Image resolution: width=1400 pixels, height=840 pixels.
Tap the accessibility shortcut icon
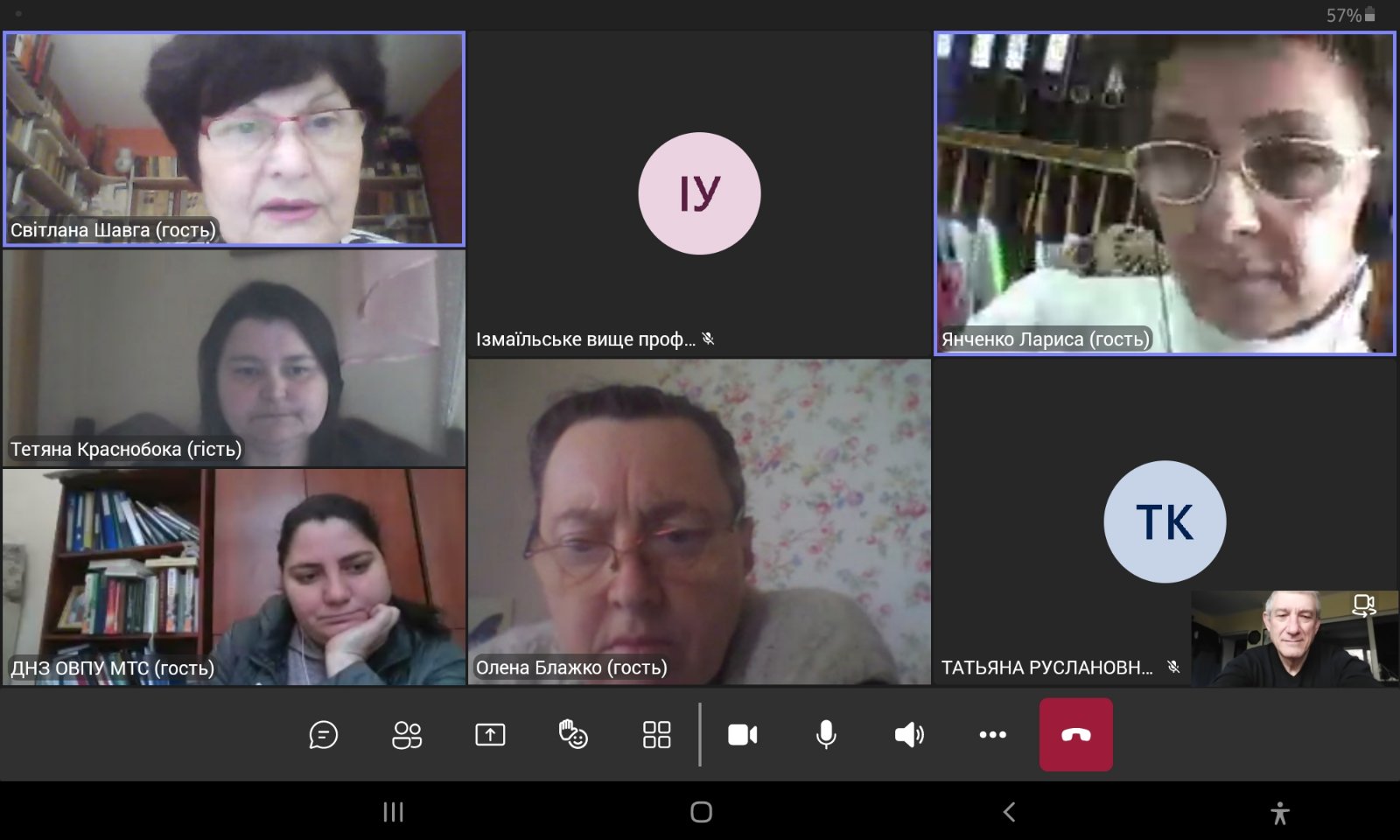(x=1279, y=813)
